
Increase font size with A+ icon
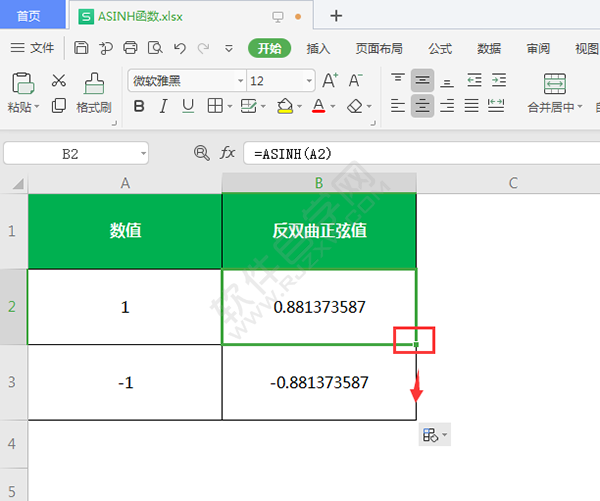(x=330, y=80)
